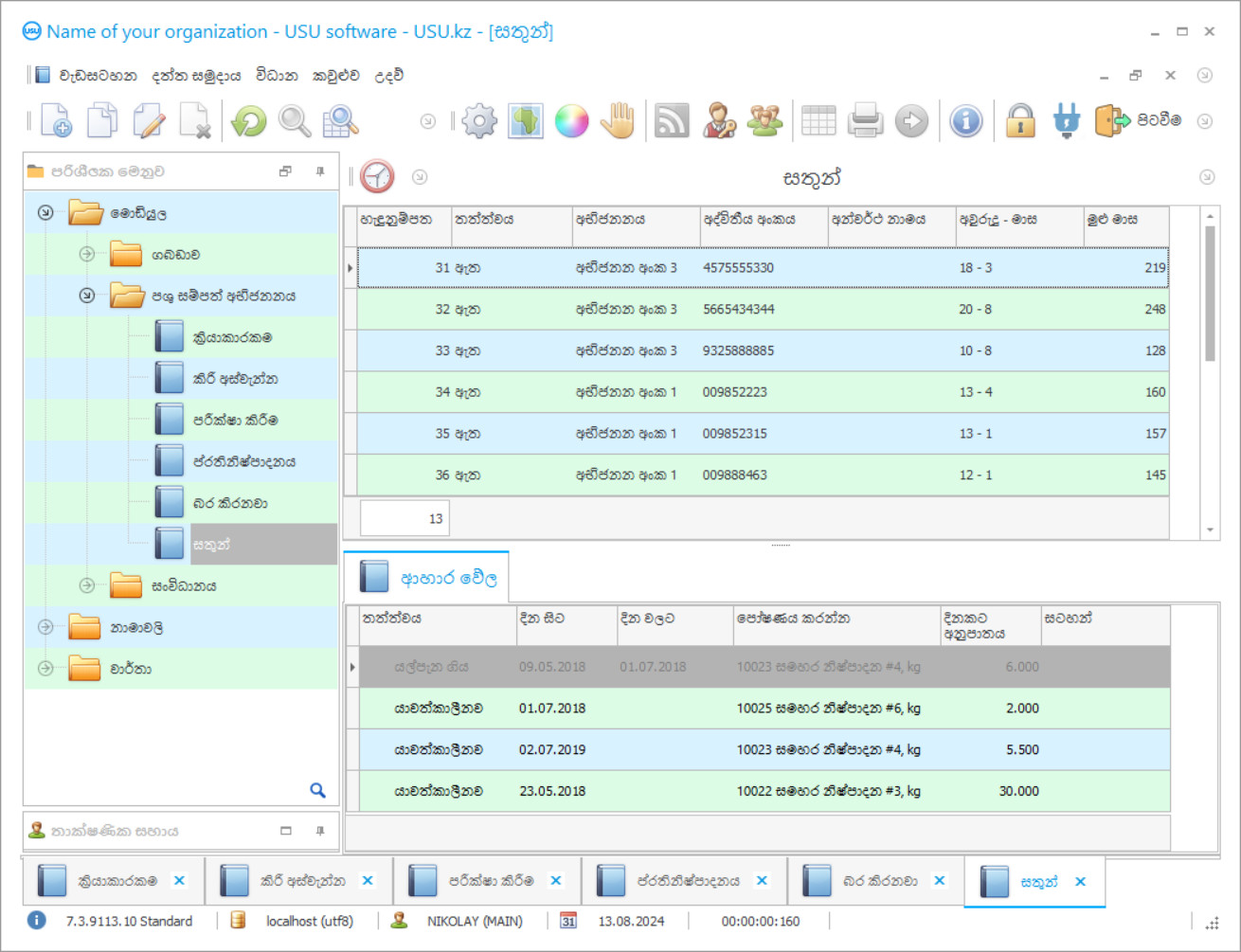Click the blue info icon in toolbar

965,121
